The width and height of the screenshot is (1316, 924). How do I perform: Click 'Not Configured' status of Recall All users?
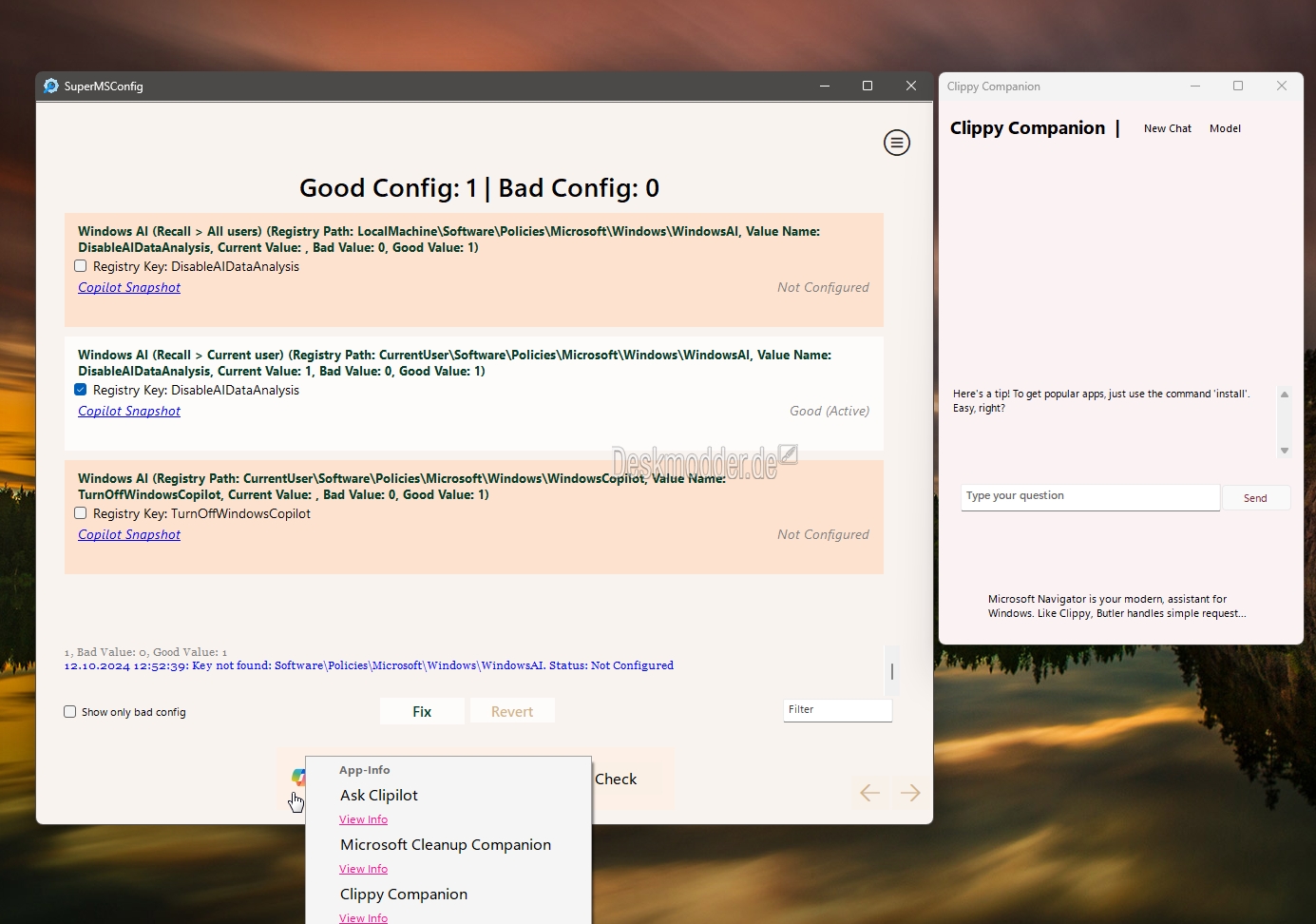823,287
